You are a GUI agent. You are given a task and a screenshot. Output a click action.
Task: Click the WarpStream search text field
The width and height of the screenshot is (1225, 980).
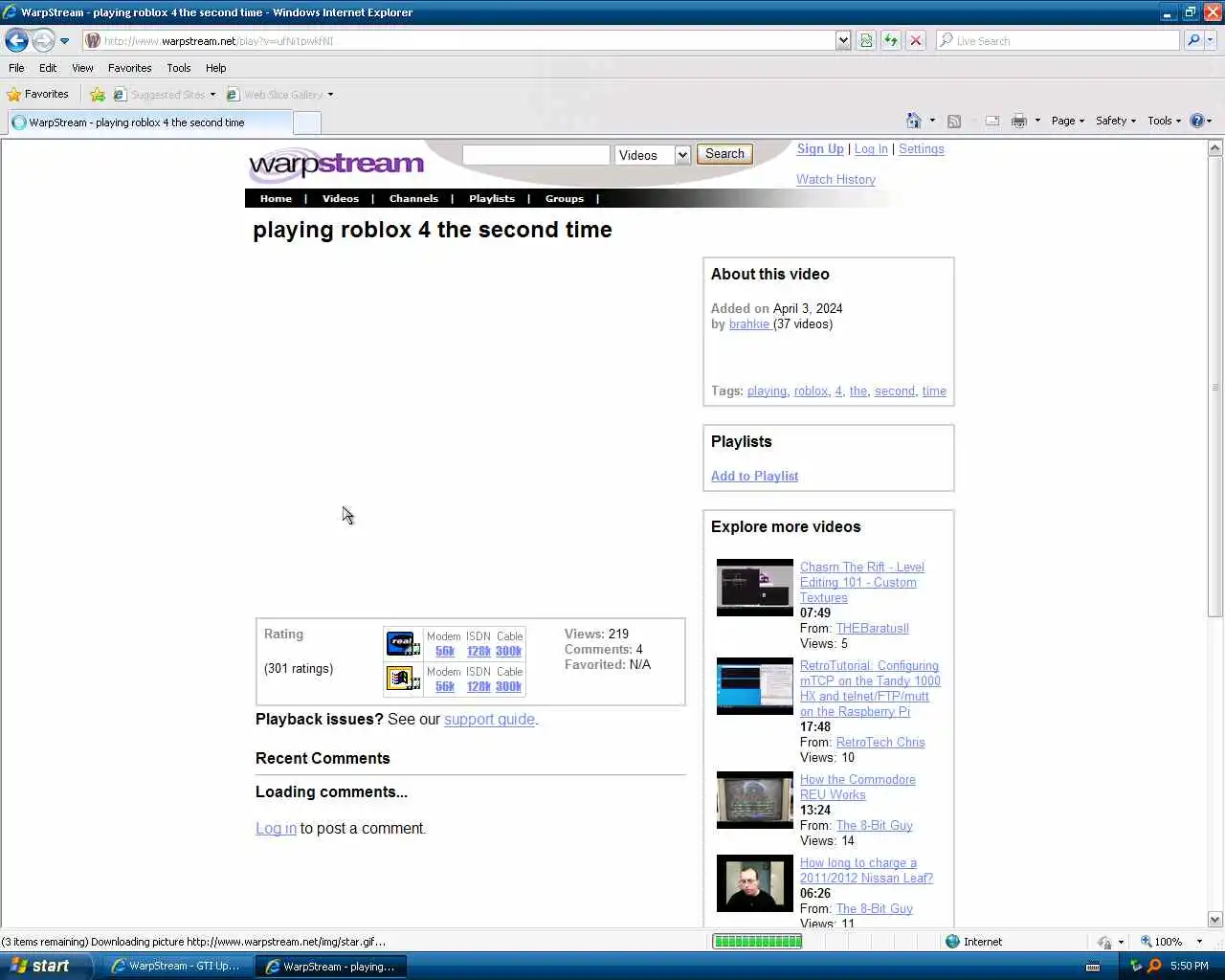536,155
